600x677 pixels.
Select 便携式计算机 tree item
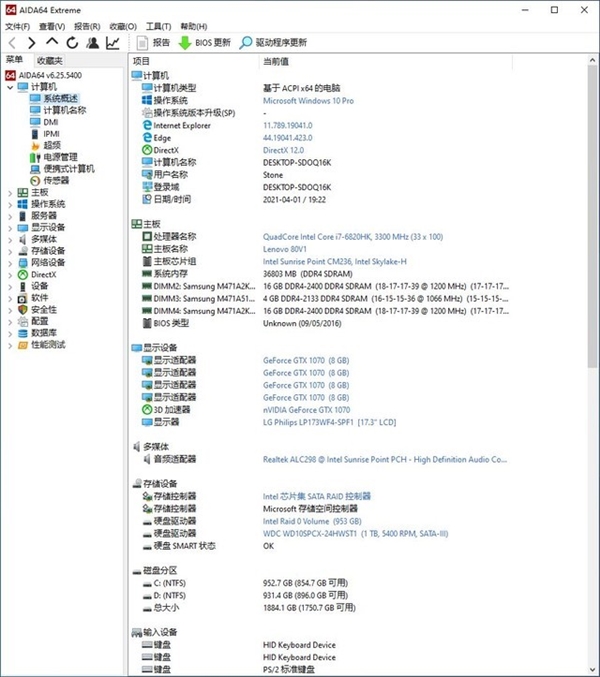pyautogui.click(x=69, y=169)
